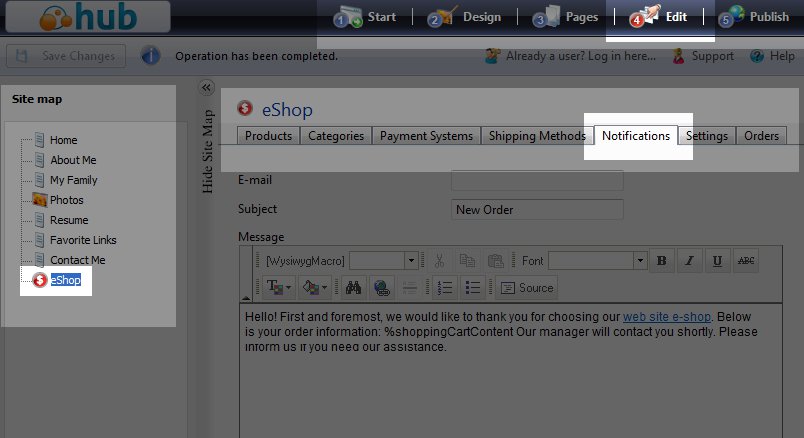Screen dimensions: 804x438
Task: Toggle italic formatting in the editor
Action: coord(689,261)
